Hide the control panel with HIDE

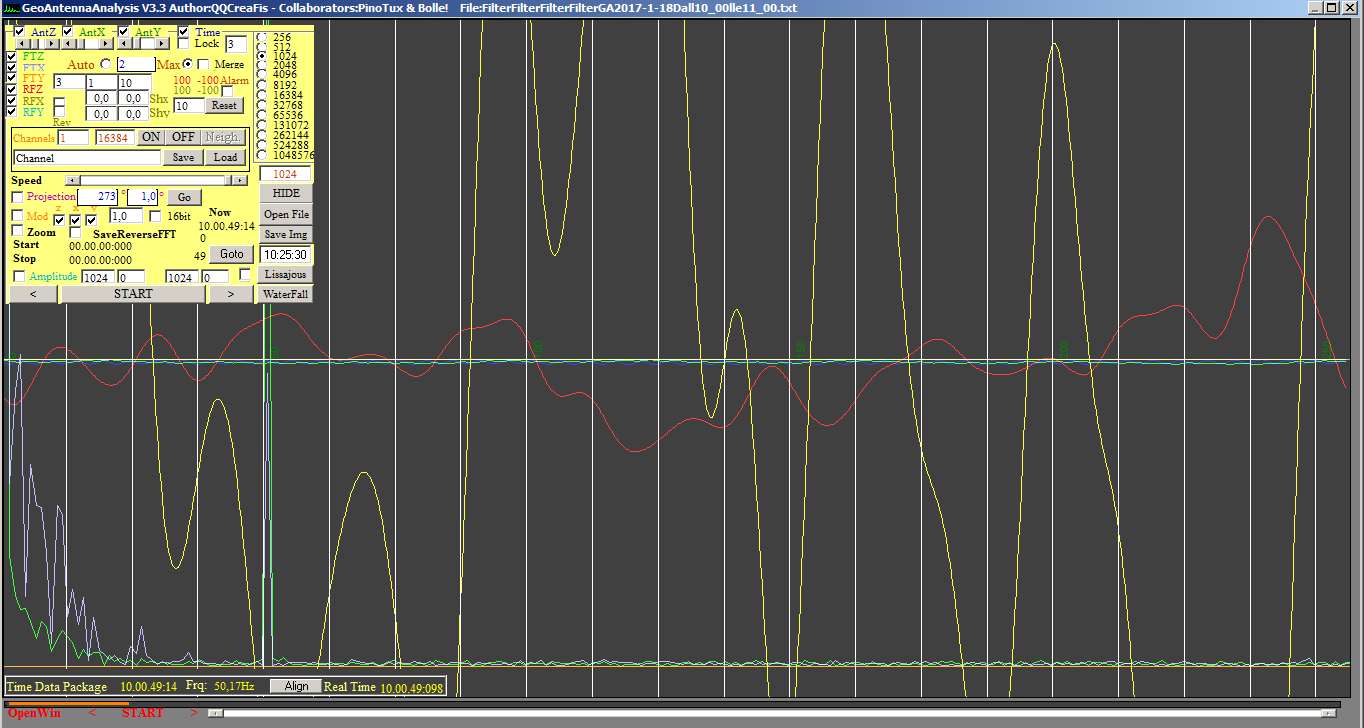click(285, 193)
